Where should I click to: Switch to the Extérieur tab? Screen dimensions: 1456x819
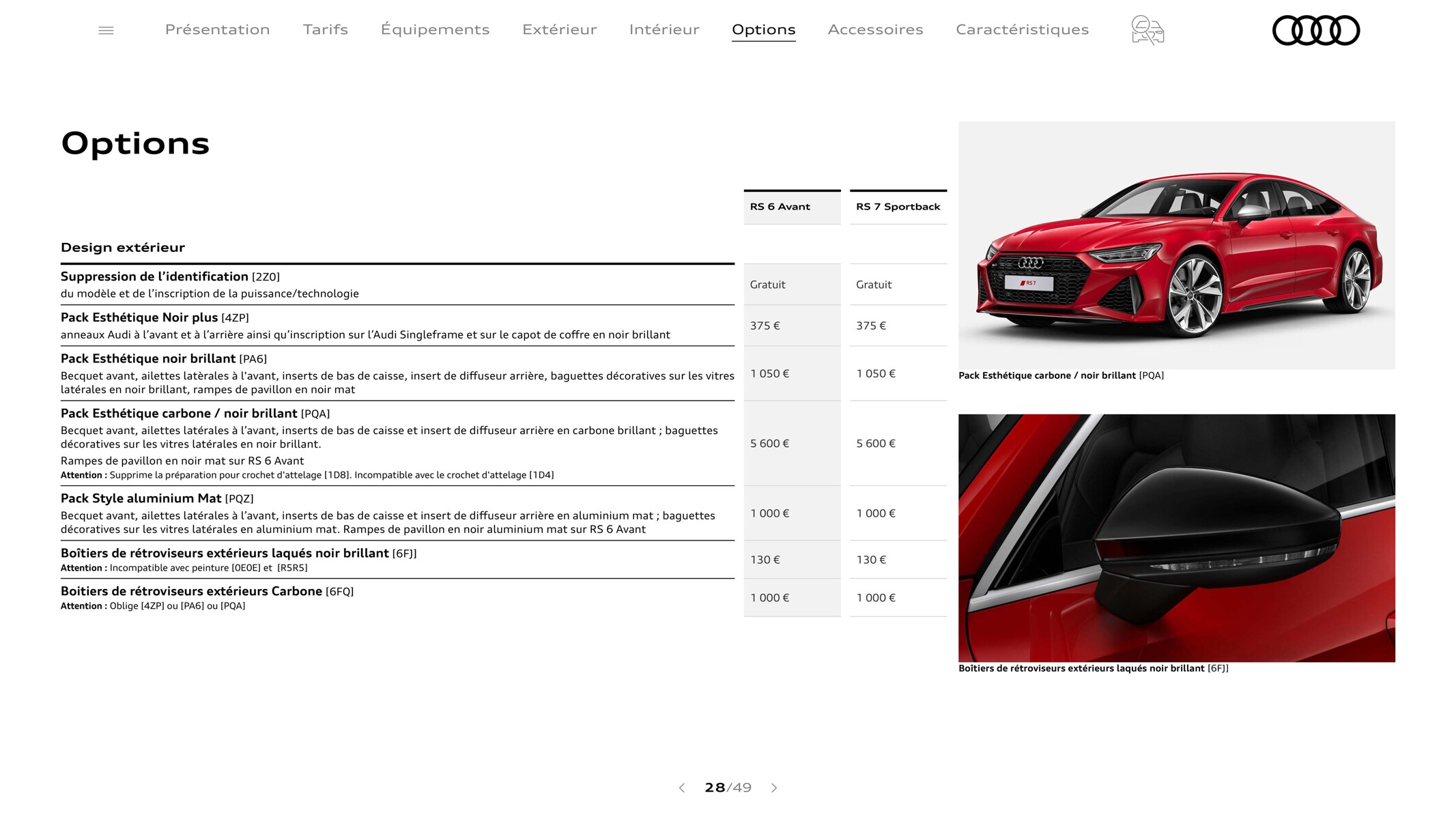559,29
